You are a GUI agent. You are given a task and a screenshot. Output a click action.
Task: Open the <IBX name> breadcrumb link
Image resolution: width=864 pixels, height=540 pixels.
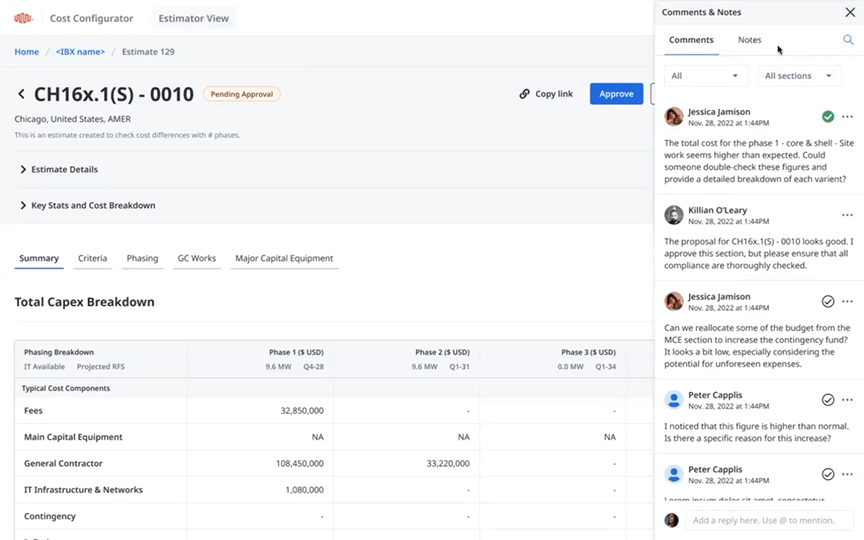click(x=80, y=52)
